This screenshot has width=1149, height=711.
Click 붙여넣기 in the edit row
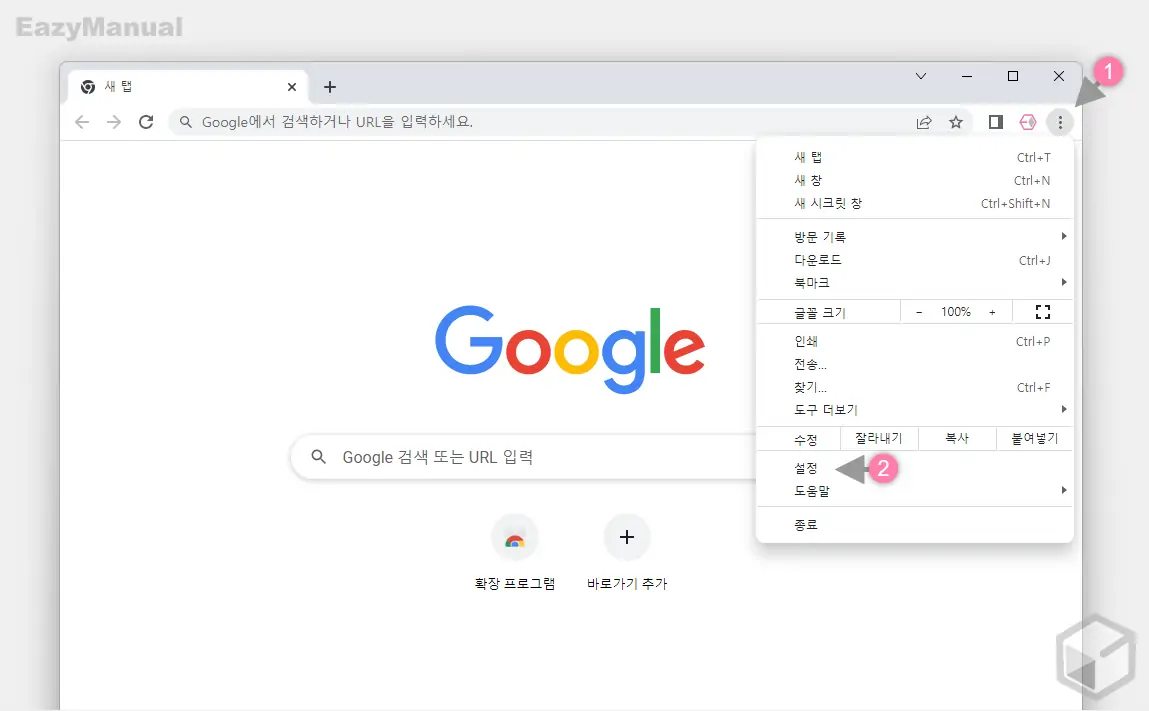coord(1035,438)
